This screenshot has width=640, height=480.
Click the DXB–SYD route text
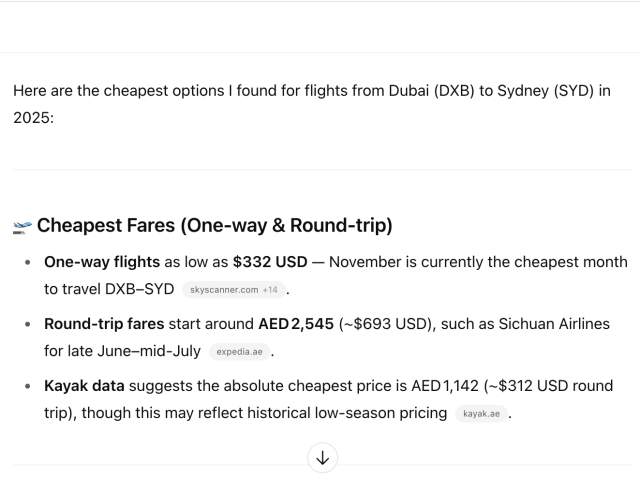140,289
